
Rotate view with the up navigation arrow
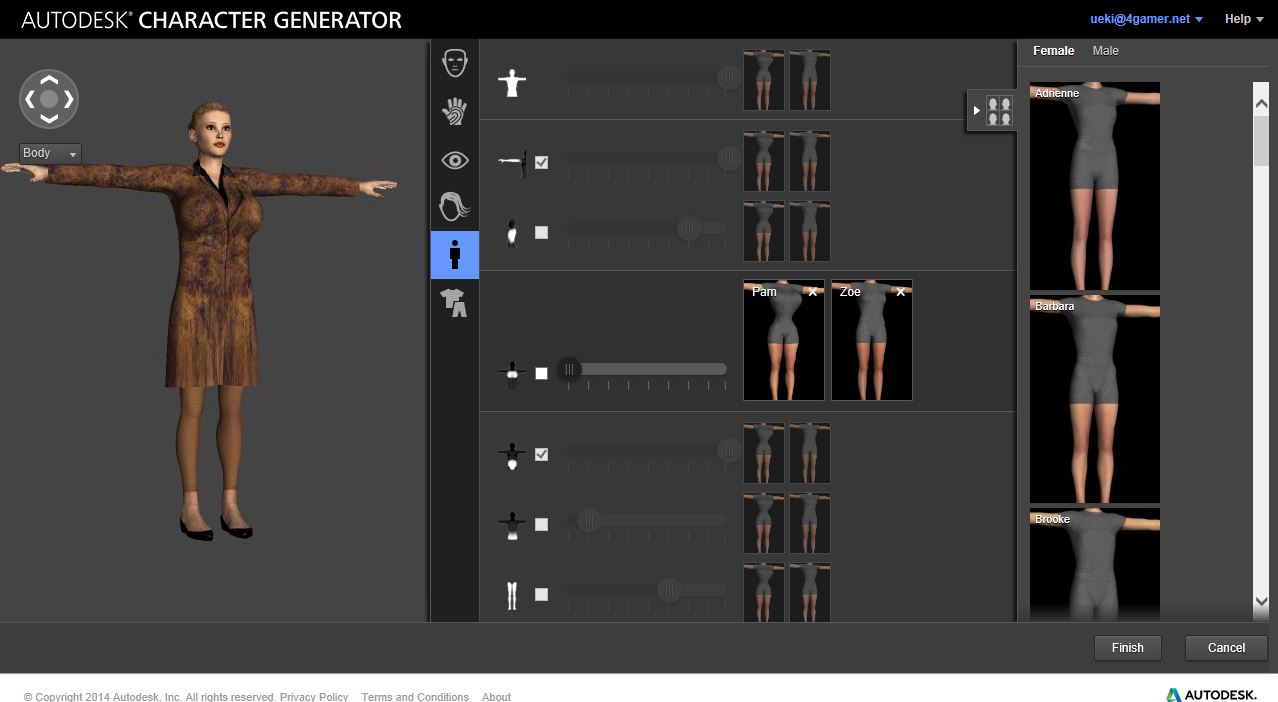(x=49, y=80)
